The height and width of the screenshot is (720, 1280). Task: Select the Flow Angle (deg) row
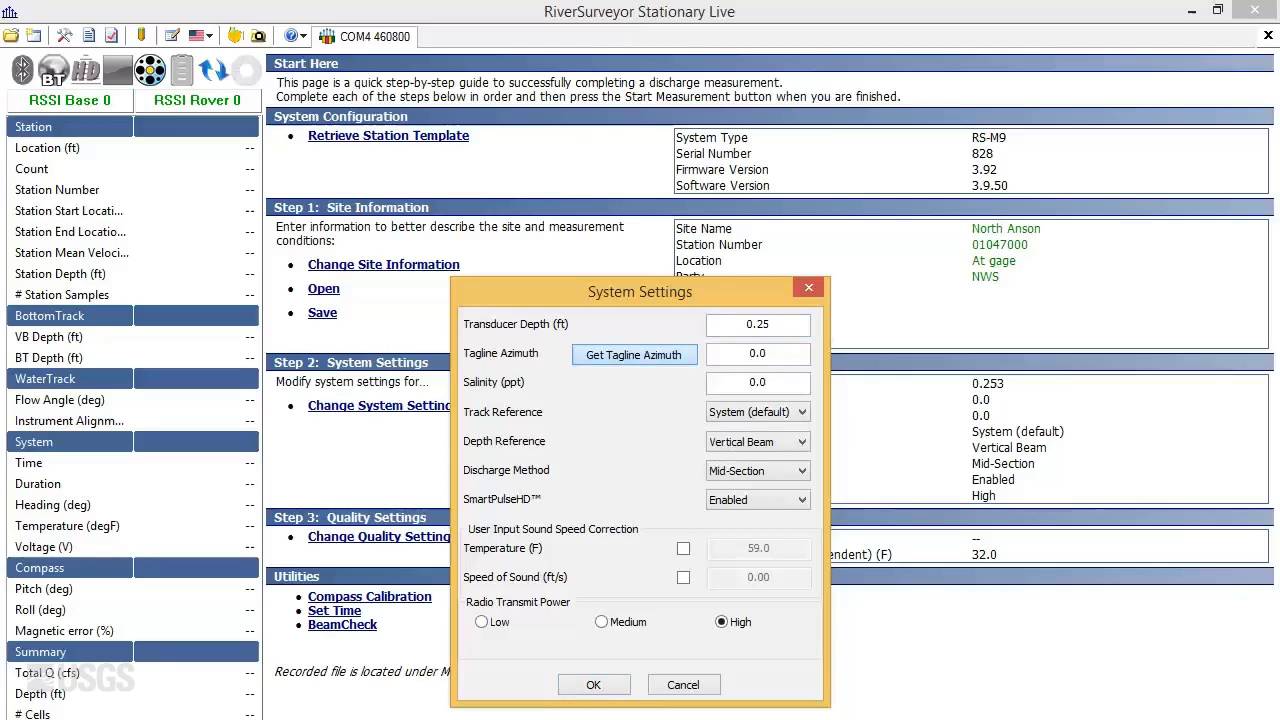[133, 400]
